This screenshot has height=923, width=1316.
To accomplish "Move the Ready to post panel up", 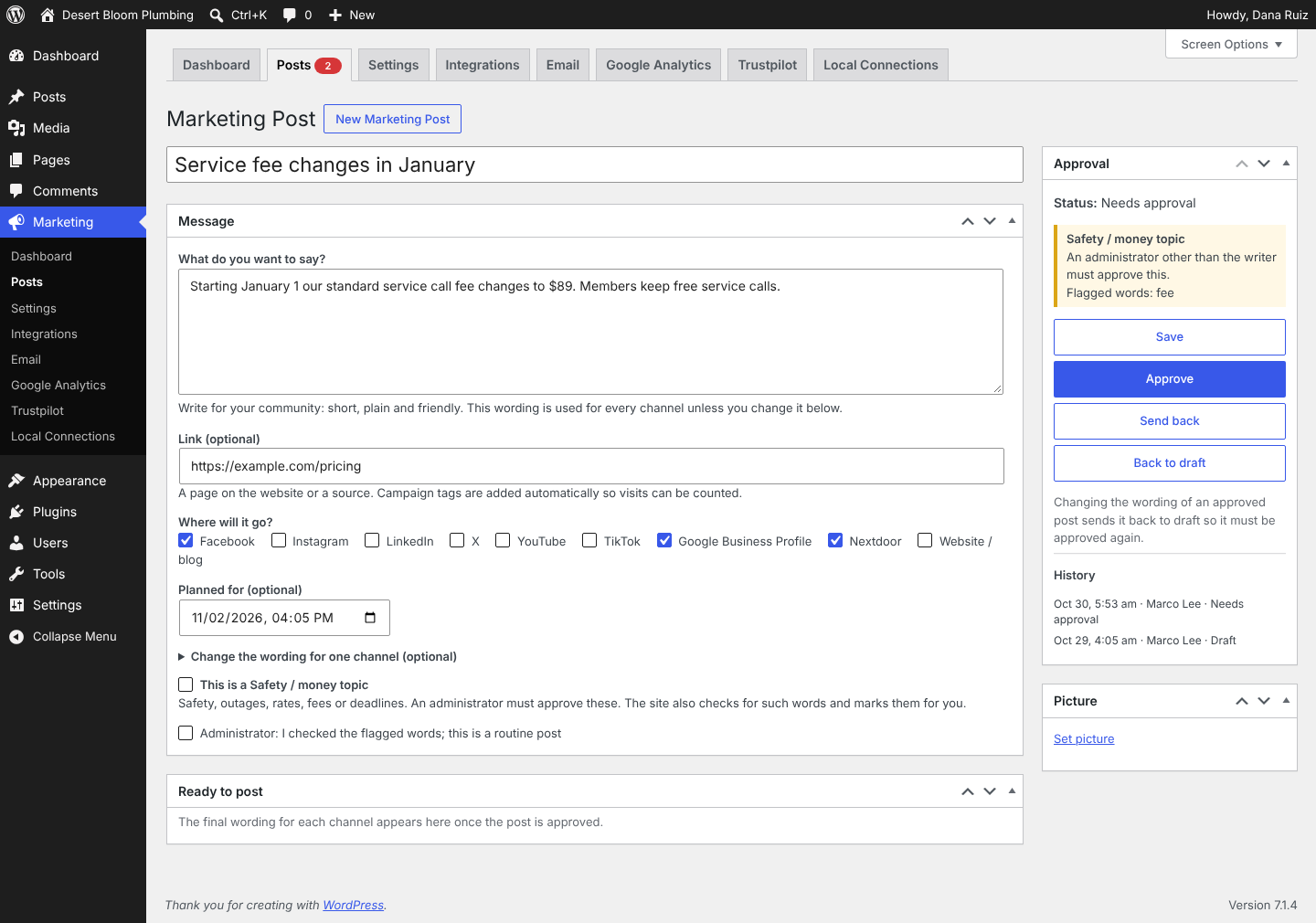I will (x=968, y=791).
